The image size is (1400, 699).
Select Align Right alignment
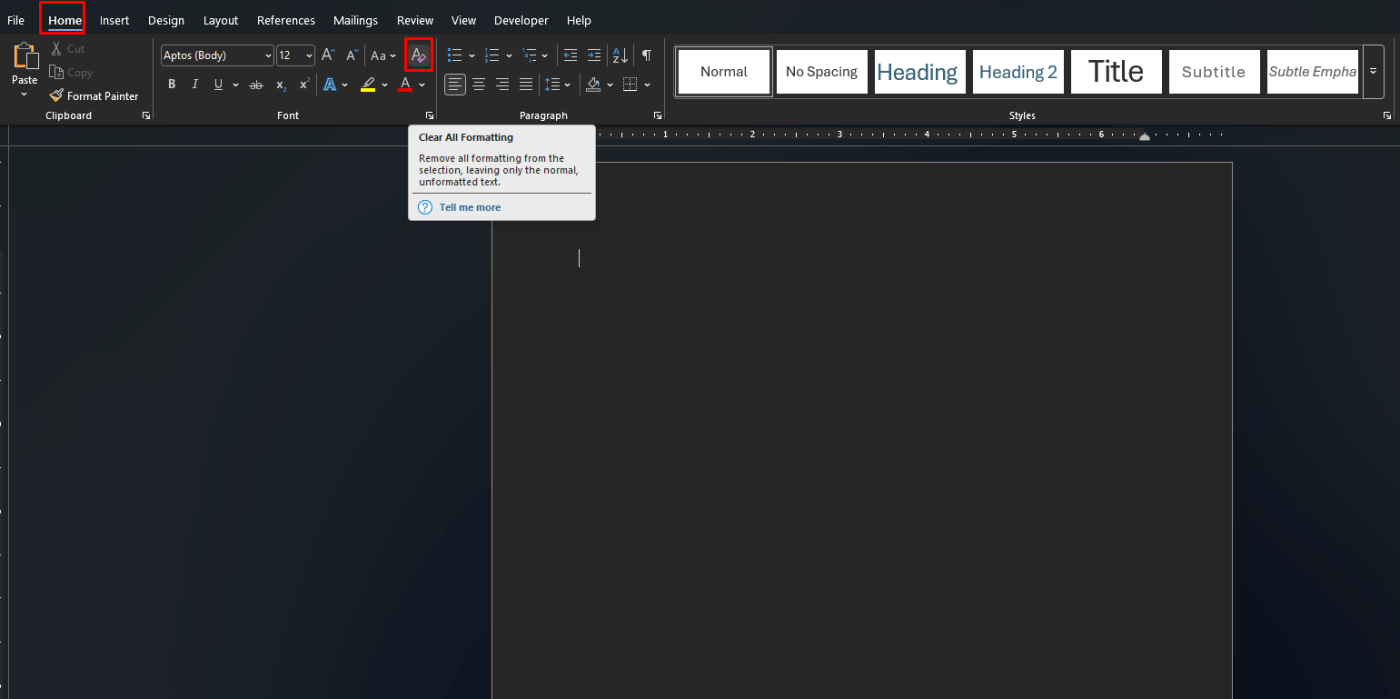(502, 85)
